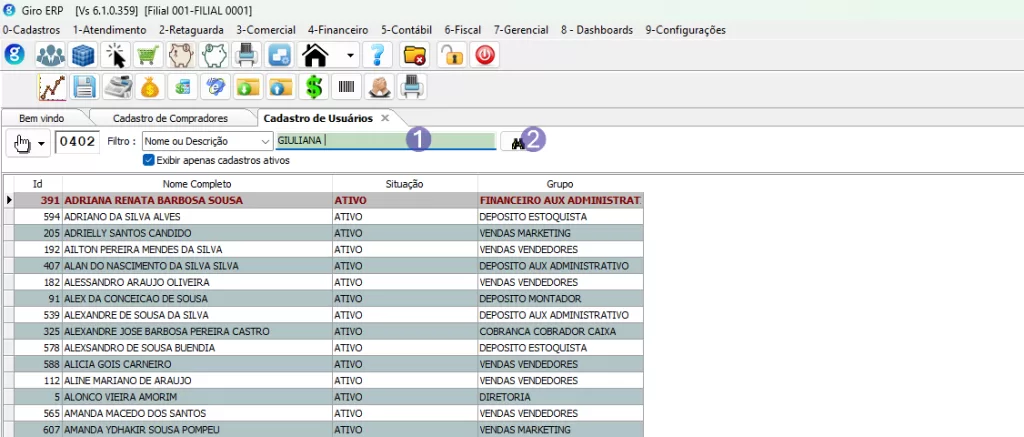Click the red power button icon
The image size is (1024, 437).
[485, 55]
